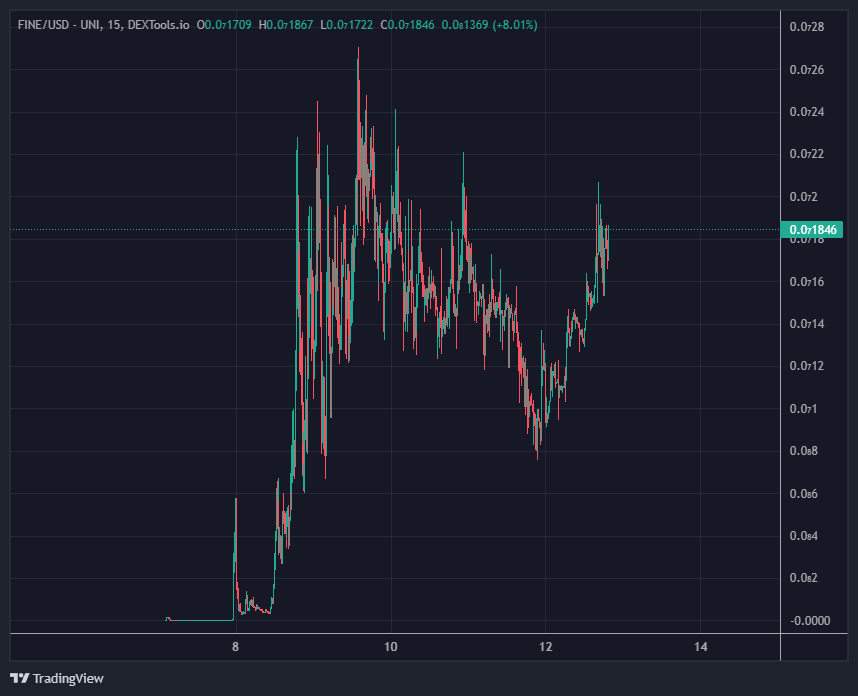Click the TradingView logo link
The width and height of the screenshot is (858, 696).
click(x=57, y=678)
